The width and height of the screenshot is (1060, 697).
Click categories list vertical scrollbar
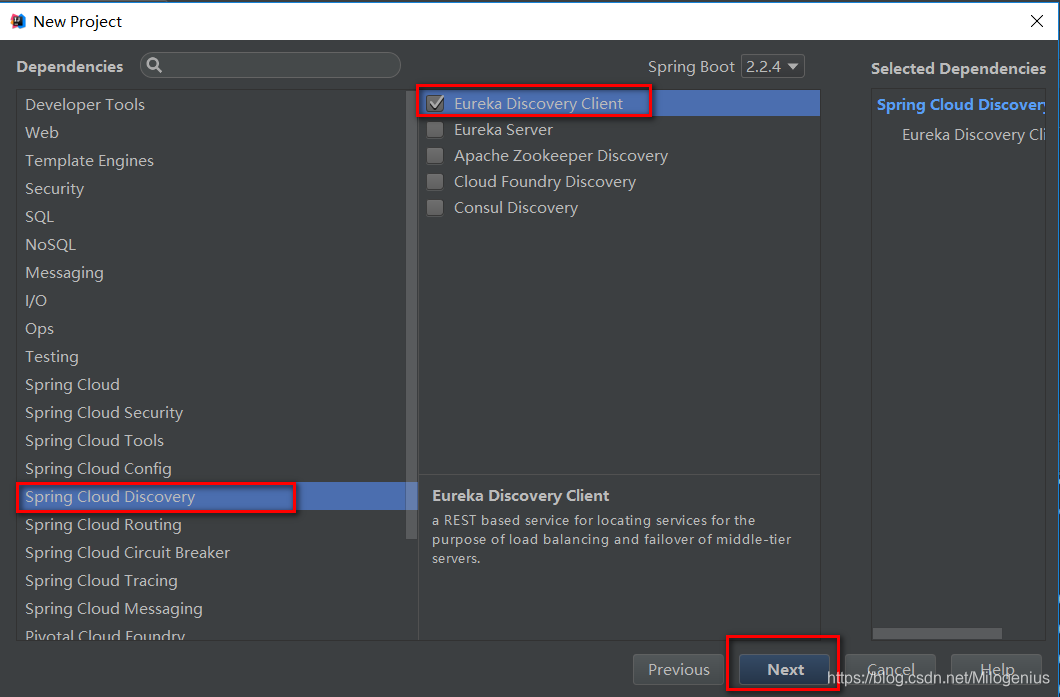(x=412, y=315)
